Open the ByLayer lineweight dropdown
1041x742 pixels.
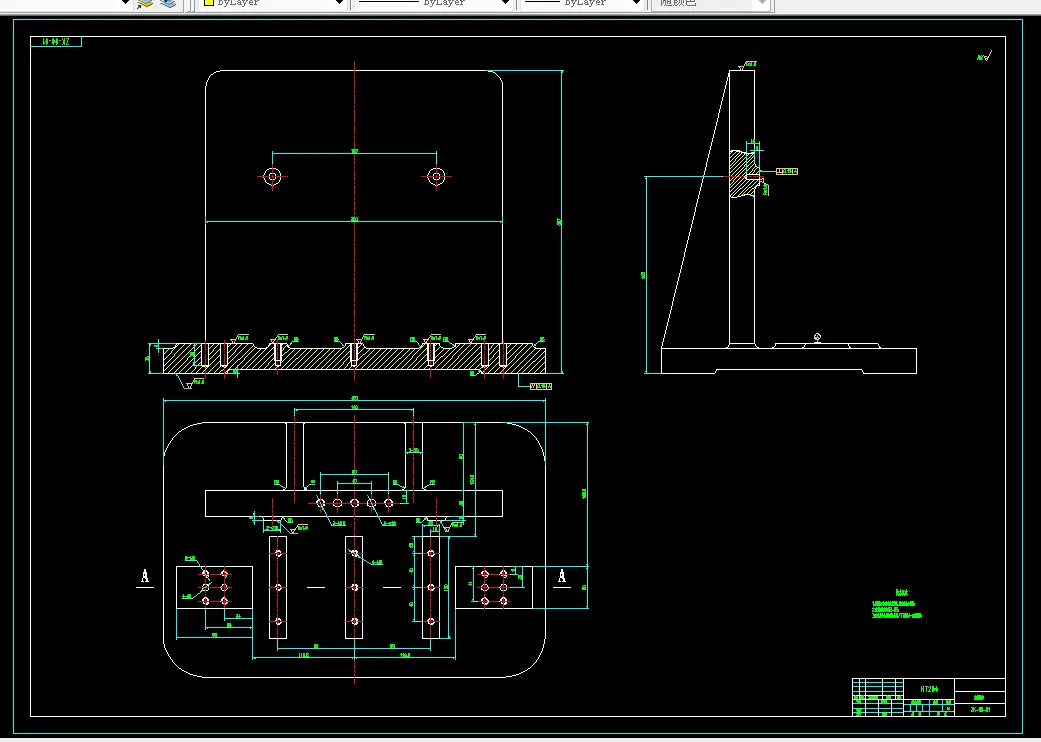tap(635, 3)
